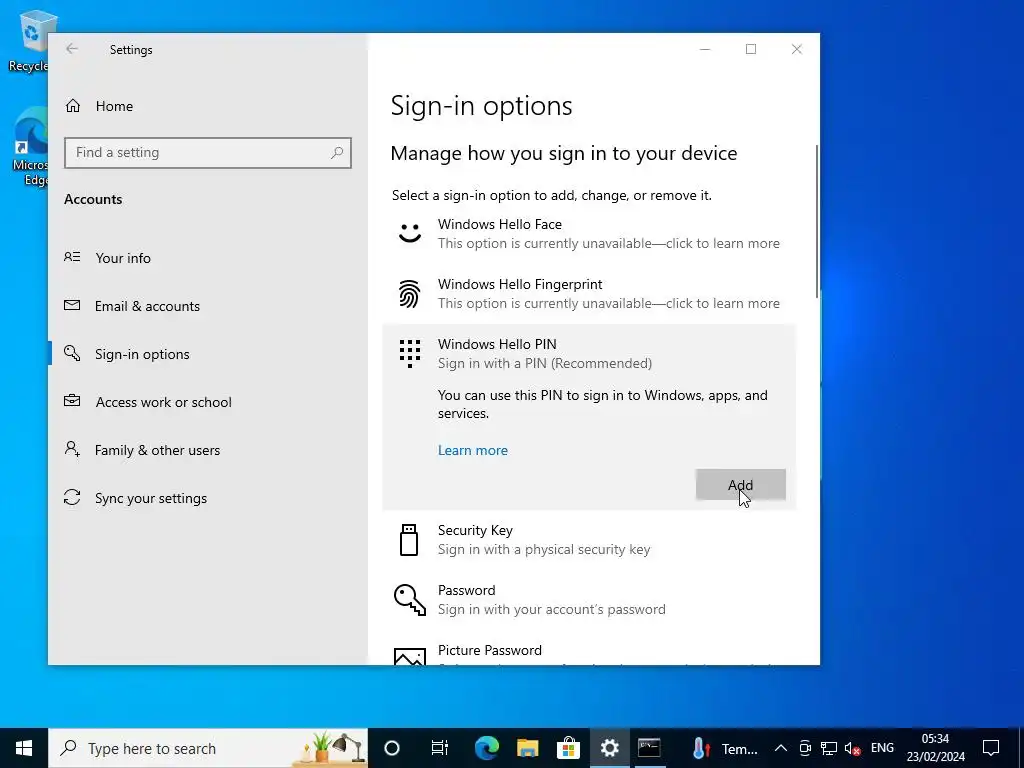This screenshot has width=1024, height=768.
Task: Expand Windows Hello Fingerprint option
Action: [589, 294]
